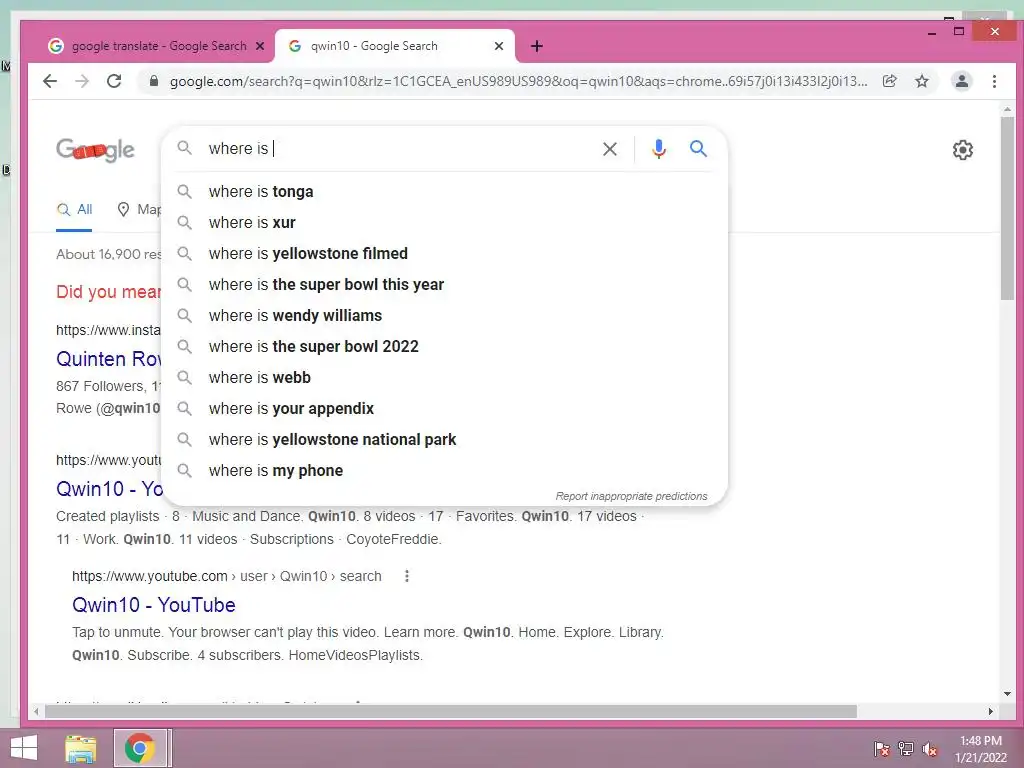Image resolution: width=1024 pixels, height=768 pixels.
Task: Select 'where is my phone' suggestion
Action: pos(444,470)
